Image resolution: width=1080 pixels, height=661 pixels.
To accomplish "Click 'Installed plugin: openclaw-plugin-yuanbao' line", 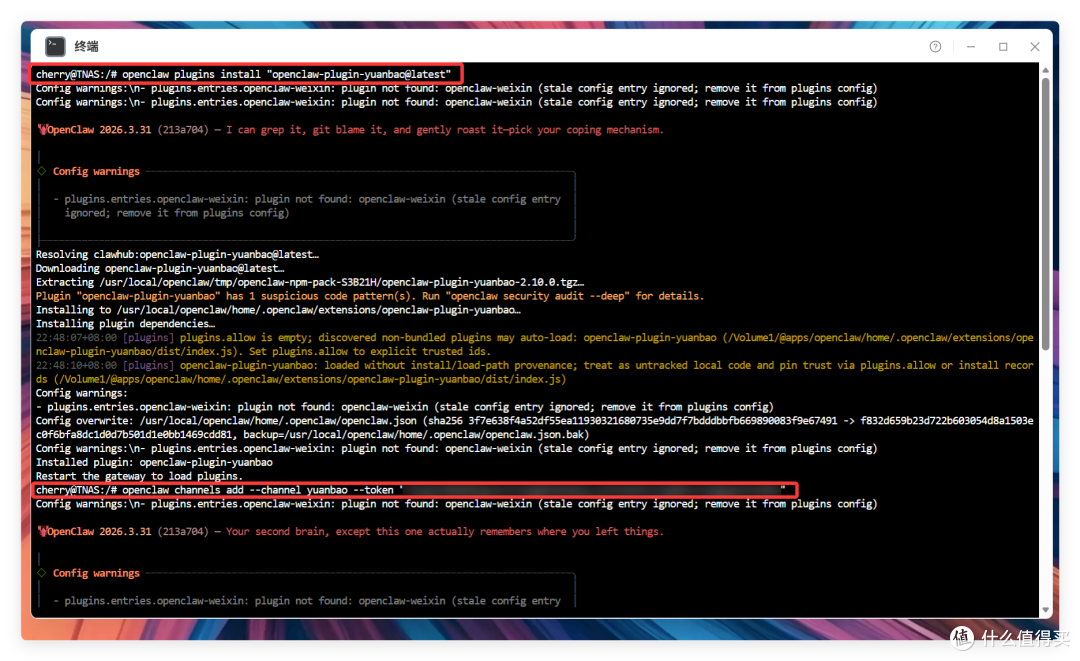I will (154, 462).
